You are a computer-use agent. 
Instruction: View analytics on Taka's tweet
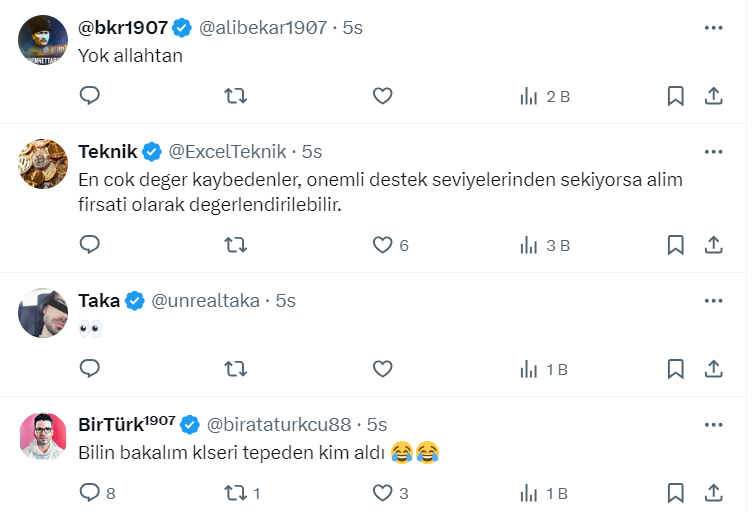click(544, 369)
